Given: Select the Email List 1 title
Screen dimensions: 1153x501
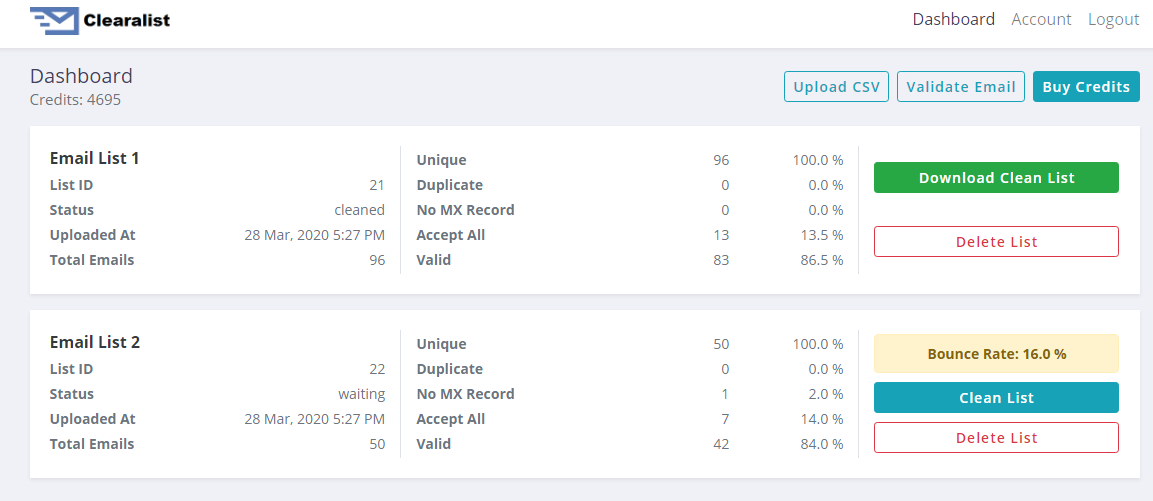Looking at the screenshot, I should 94,158.
